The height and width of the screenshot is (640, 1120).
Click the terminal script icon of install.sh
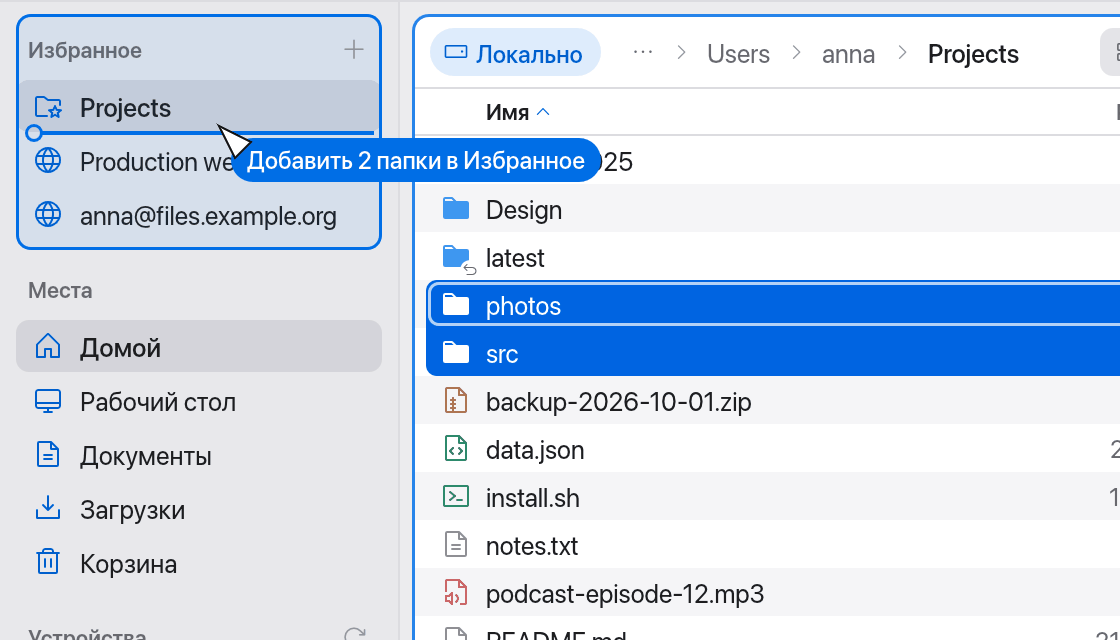point(456,497)
